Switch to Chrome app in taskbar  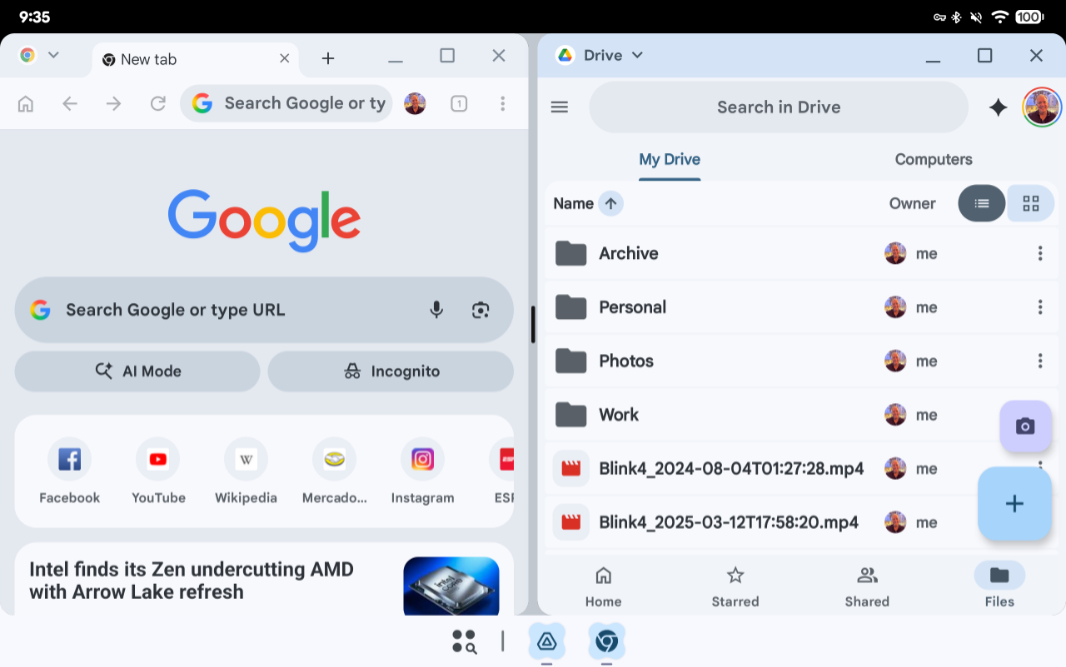pyautogui.click(x=606, y=641)
